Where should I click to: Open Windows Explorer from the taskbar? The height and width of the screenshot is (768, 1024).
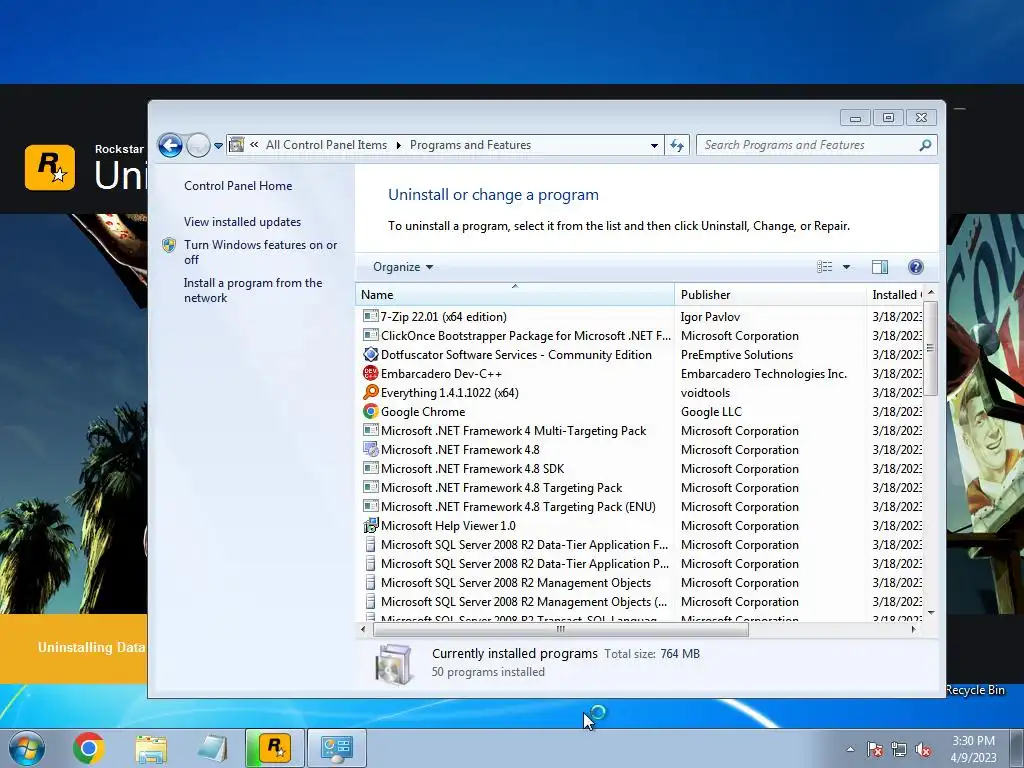point(151,748)
